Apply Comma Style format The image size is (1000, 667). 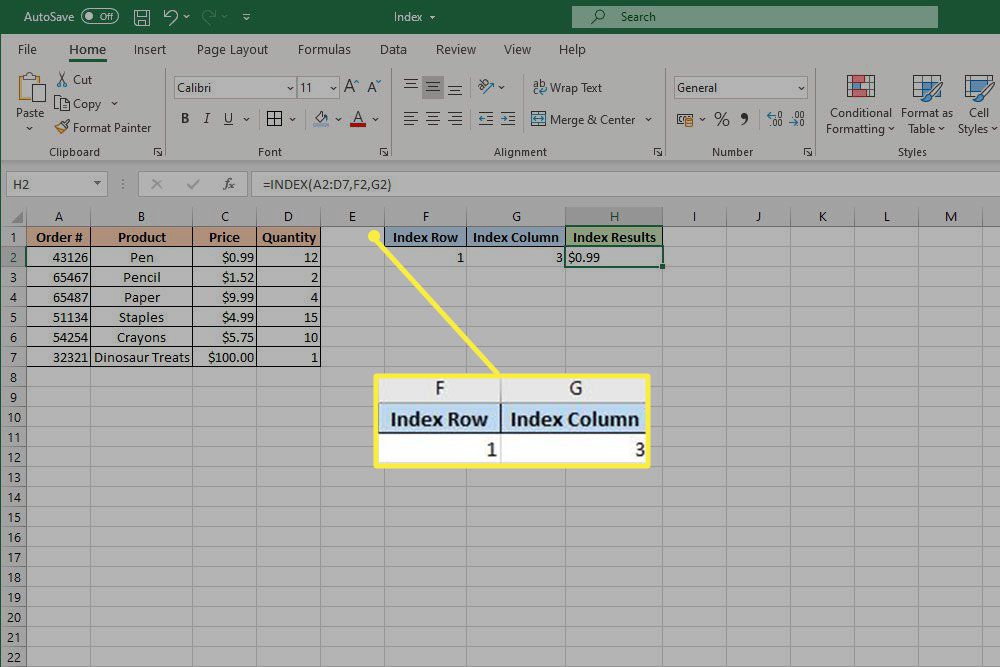click(x=744, y=119)
